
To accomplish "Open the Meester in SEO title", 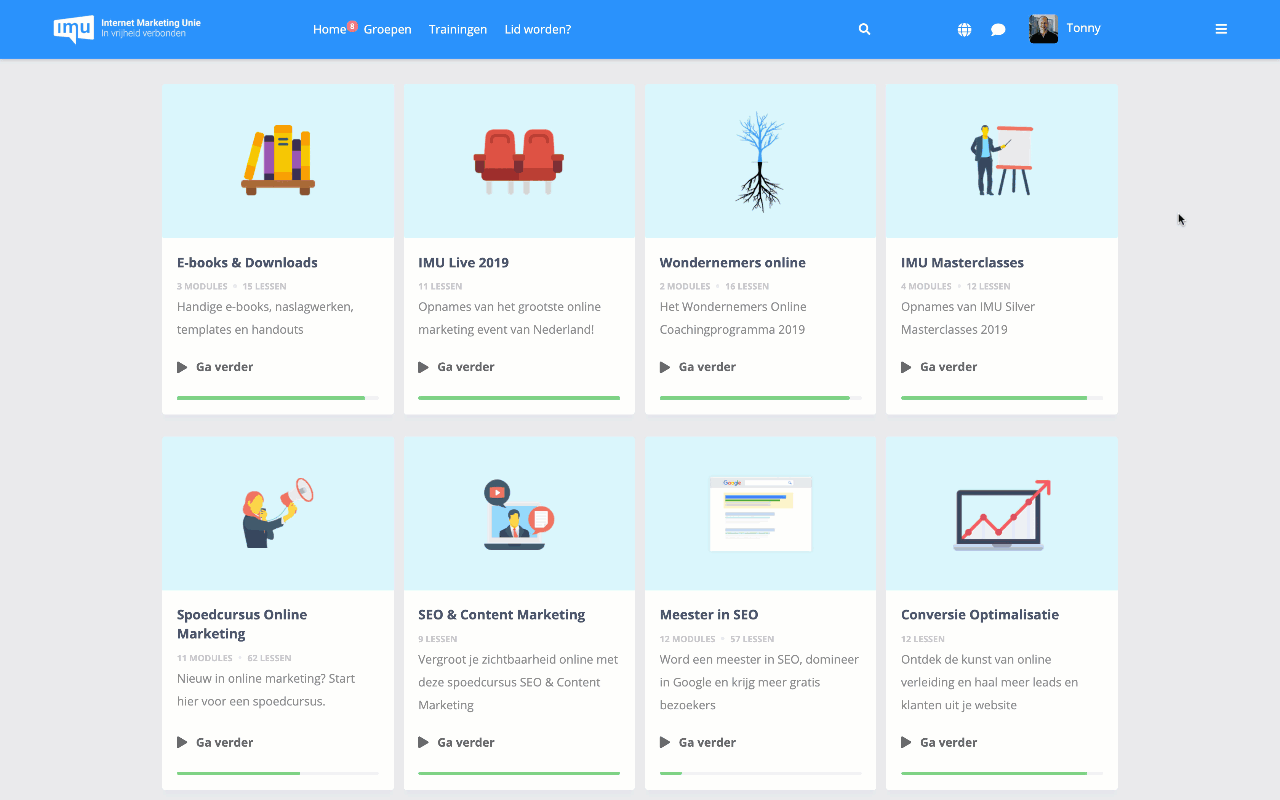I will coord(709,614).
